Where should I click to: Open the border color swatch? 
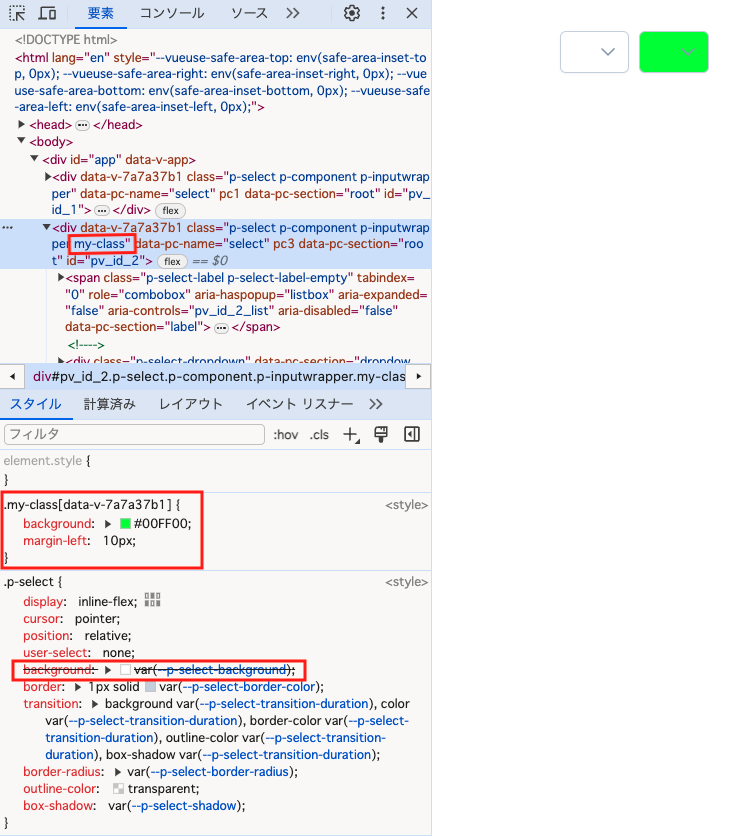pos(150,687)
